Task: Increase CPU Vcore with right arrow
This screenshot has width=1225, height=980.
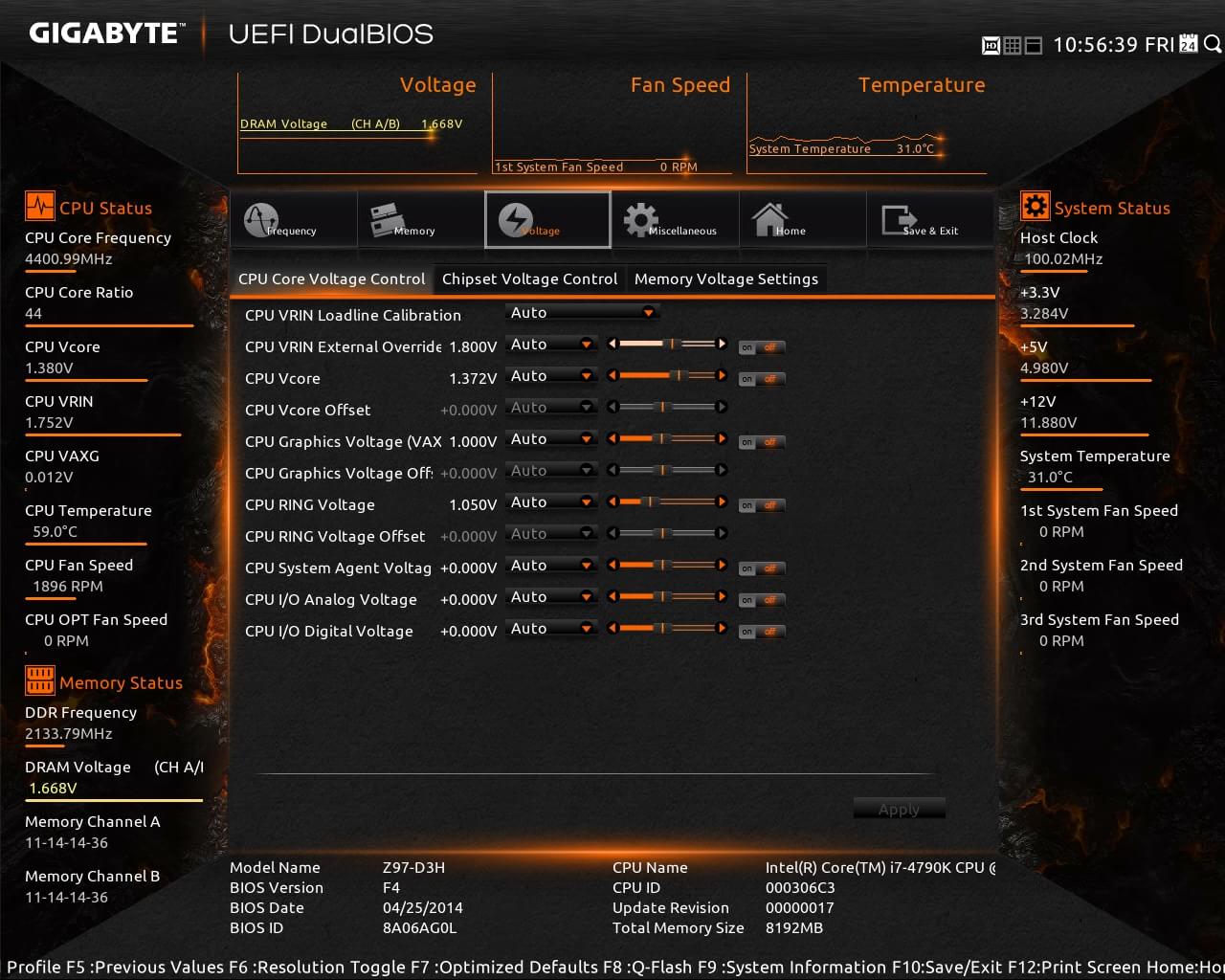Action: [722, 375]
